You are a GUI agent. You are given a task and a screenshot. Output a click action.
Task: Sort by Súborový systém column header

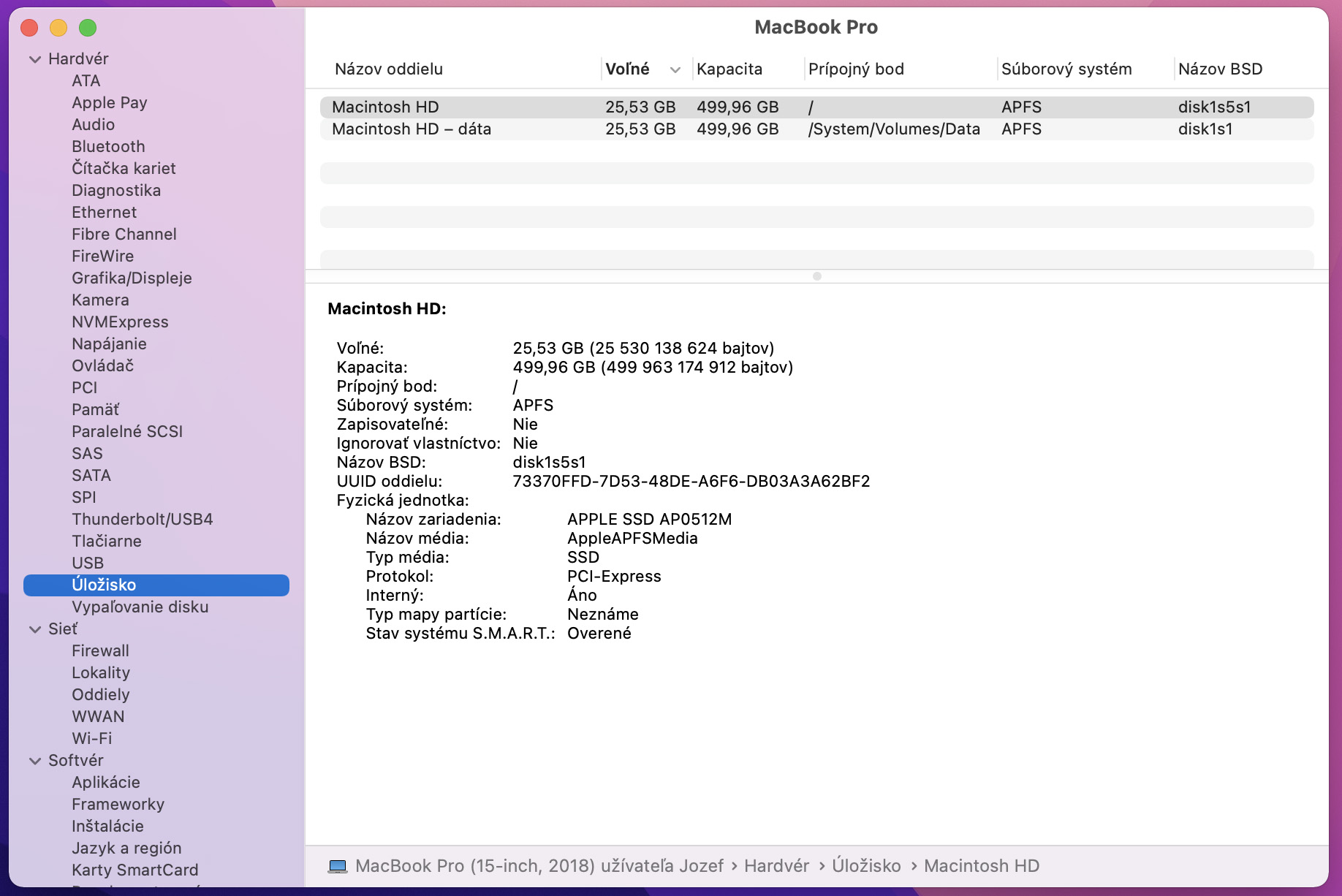pyautogui.click(x=1066, y=69)
